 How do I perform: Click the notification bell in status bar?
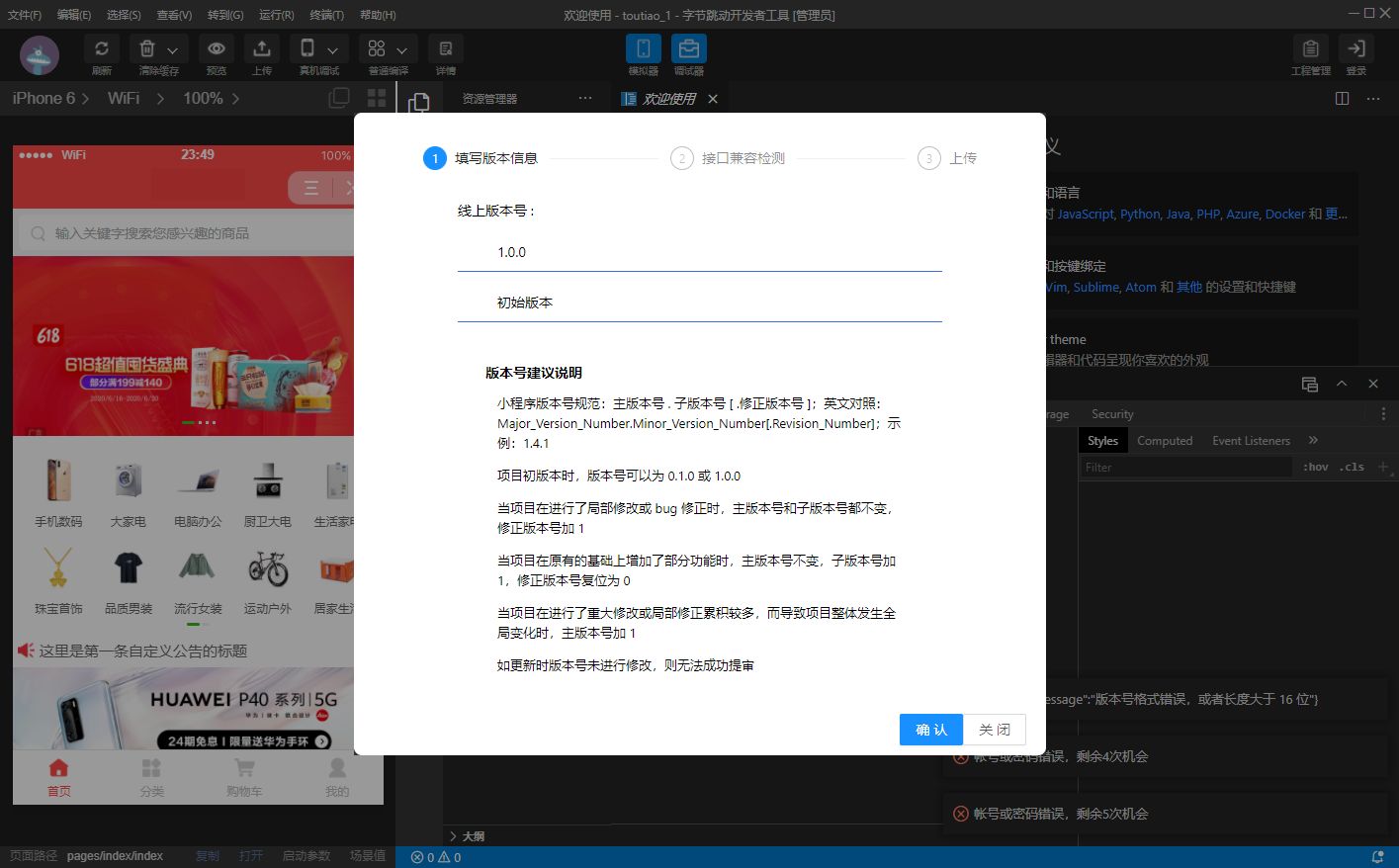pos(1377,857)
